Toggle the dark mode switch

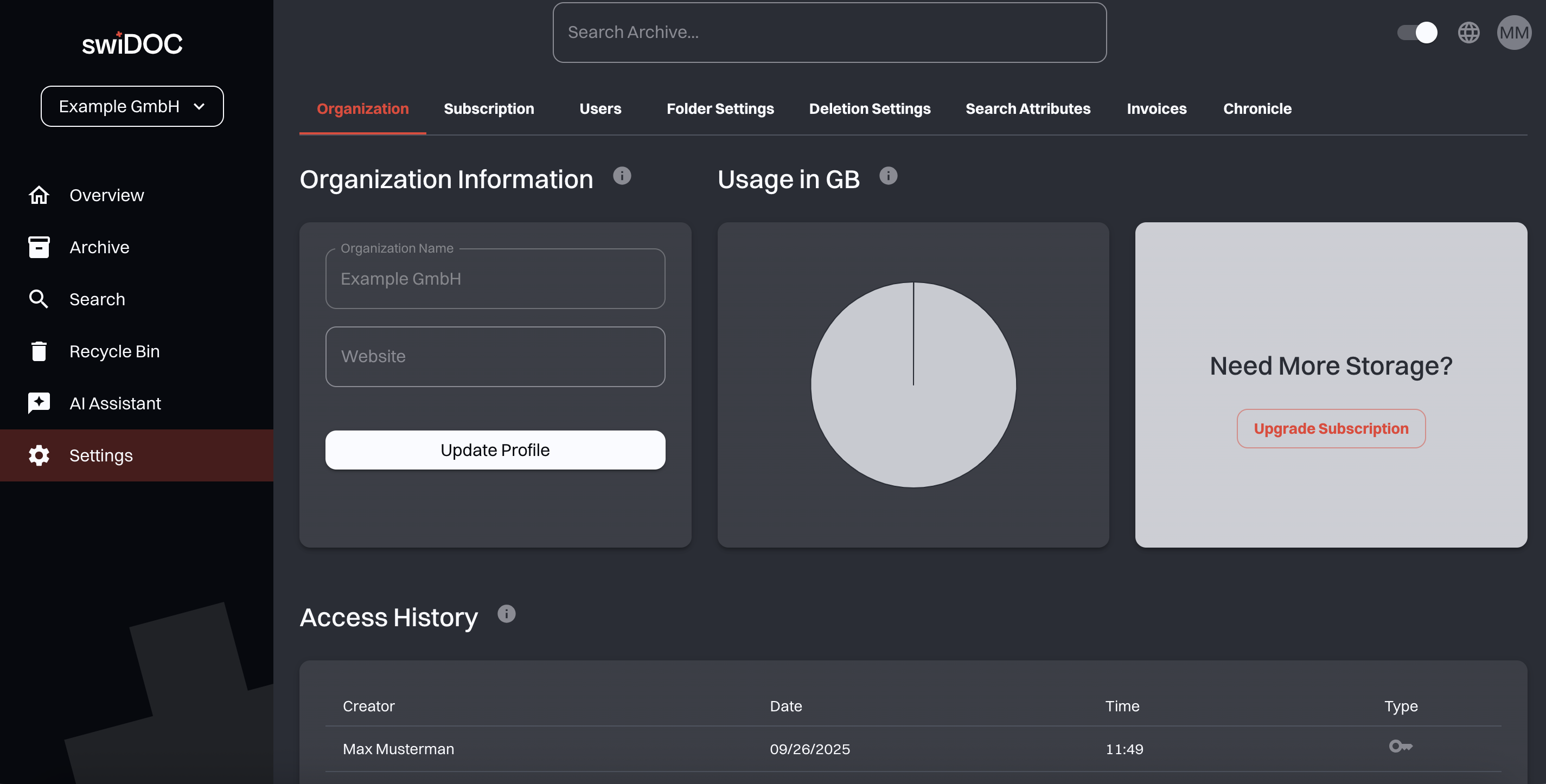(1417, 33)
